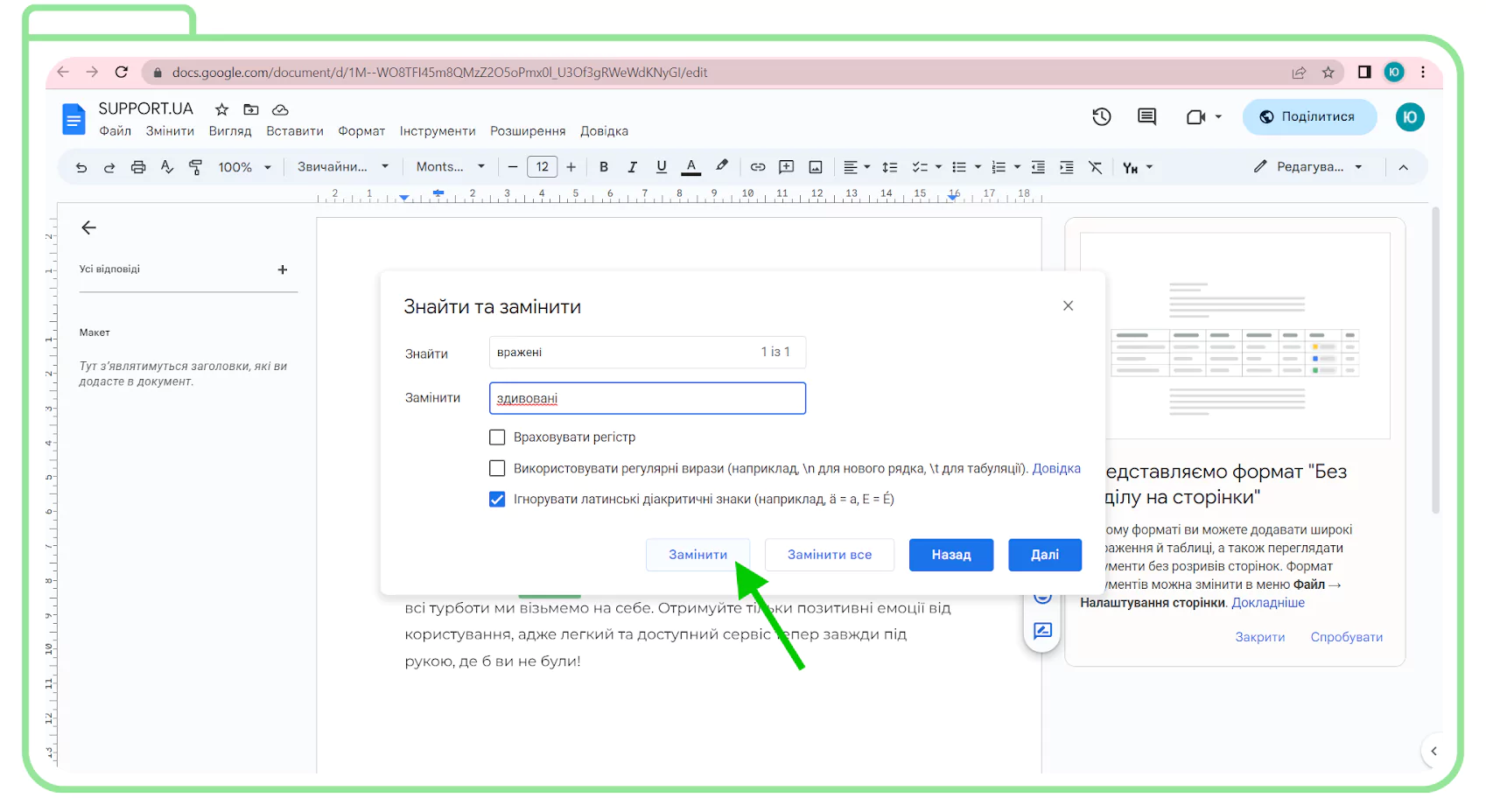The height and width of the screenshot is (812, 1486).
Task: Click the Закрити link in side panel
Action: (1260, 637)
